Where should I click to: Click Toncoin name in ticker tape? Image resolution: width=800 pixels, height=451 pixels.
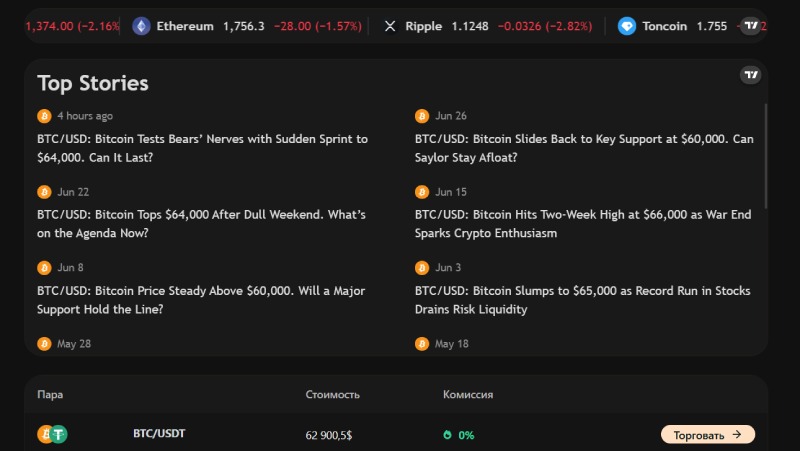[x=664, y=26]
